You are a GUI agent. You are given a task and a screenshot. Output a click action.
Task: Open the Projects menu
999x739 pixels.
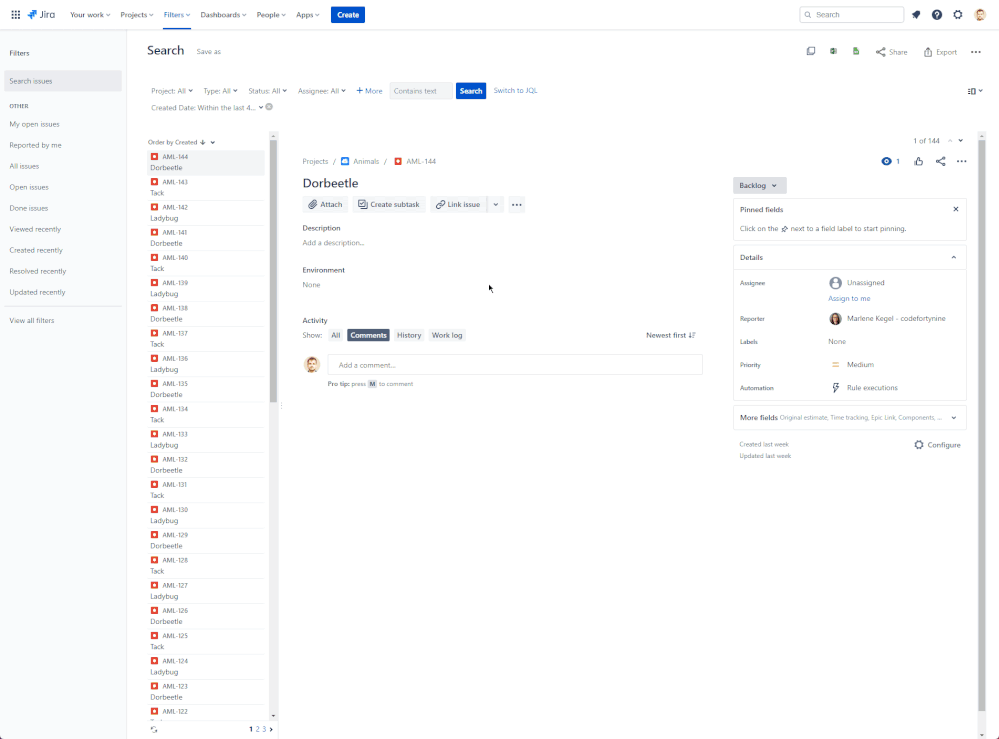[x=136, y=15]
